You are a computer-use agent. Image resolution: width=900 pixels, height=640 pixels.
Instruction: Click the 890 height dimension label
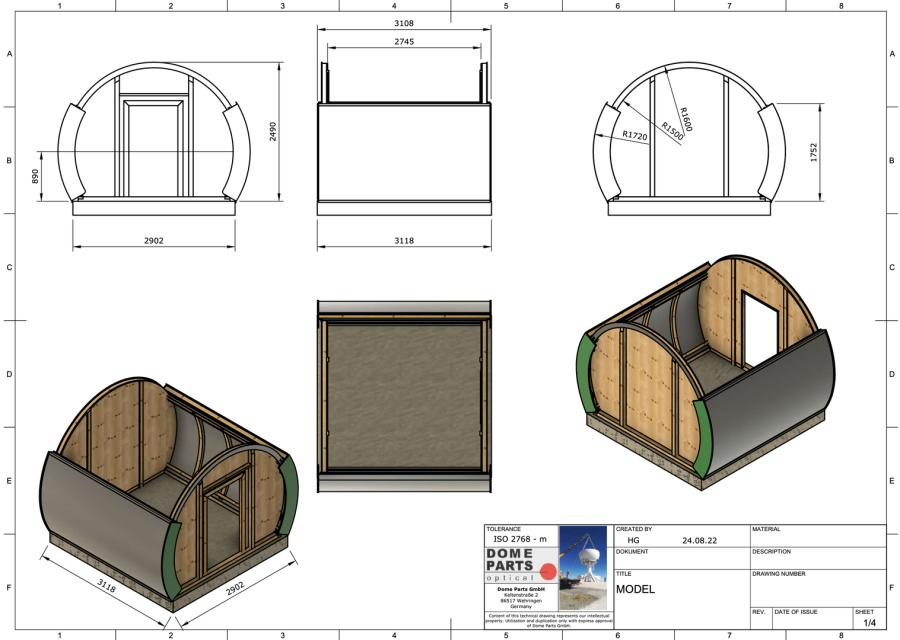click(x=35, y=176)
